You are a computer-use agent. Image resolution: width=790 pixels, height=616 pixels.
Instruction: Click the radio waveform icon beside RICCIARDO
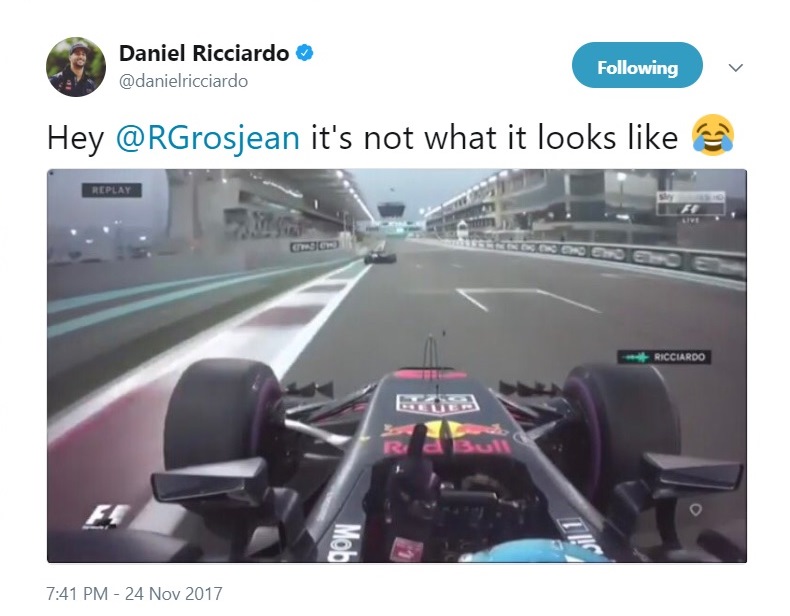pos(636,357)
